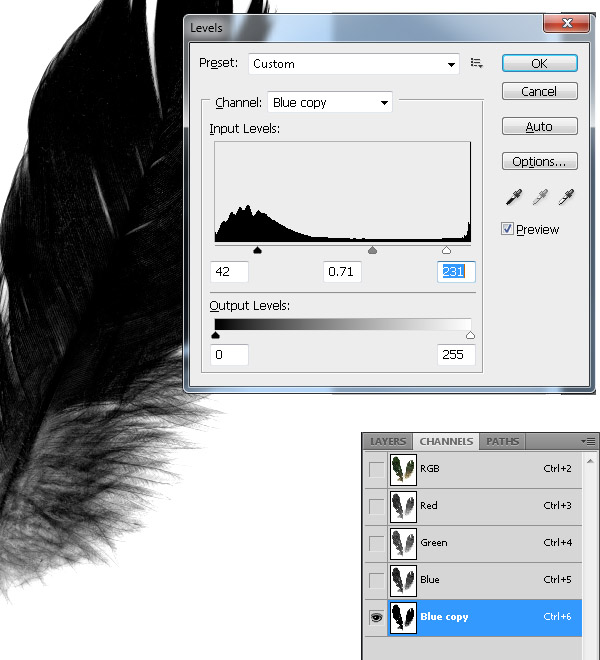
Task: Click the shadow input field showing 42
Action: tap(229, 272)
